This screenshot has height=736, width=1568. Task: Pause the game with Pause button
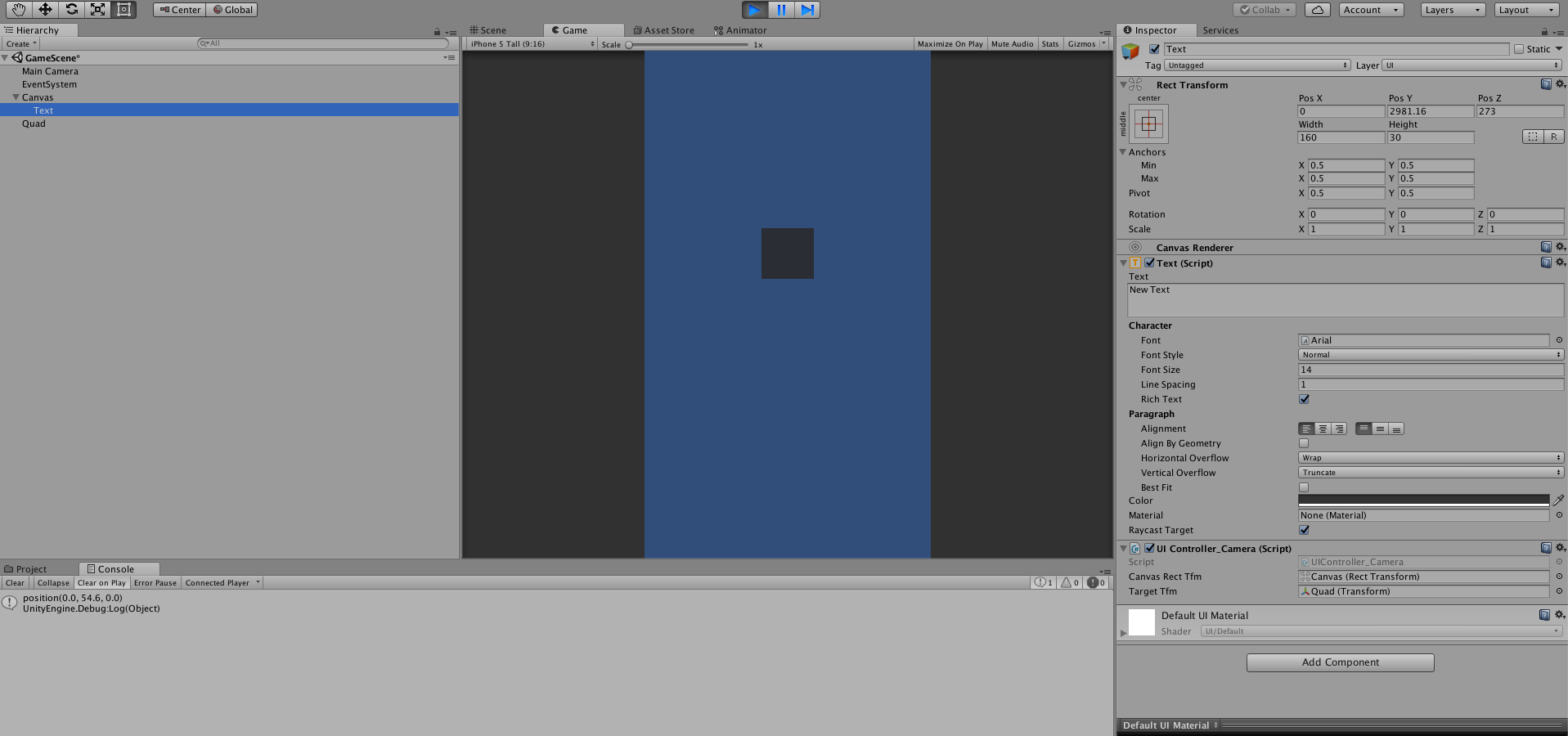click(781, 10)
